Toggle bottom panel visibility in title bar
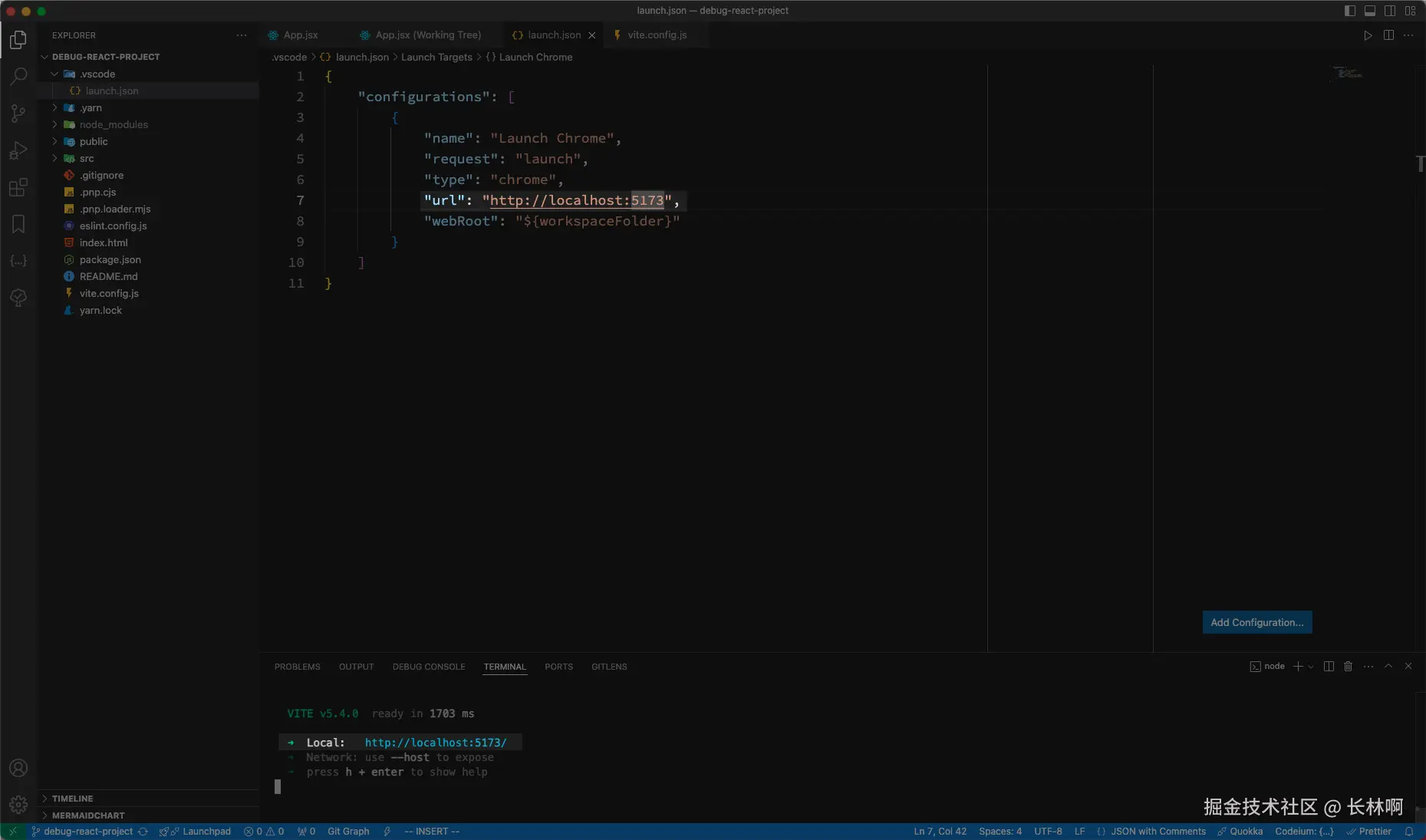The width and height of the screenshot is (1426, 840). (1370, 11)
